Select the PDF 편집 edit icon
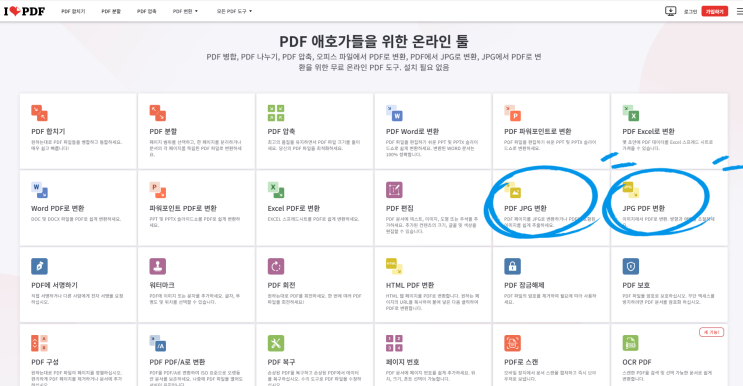The image size is (743, 386). (394, 189)
